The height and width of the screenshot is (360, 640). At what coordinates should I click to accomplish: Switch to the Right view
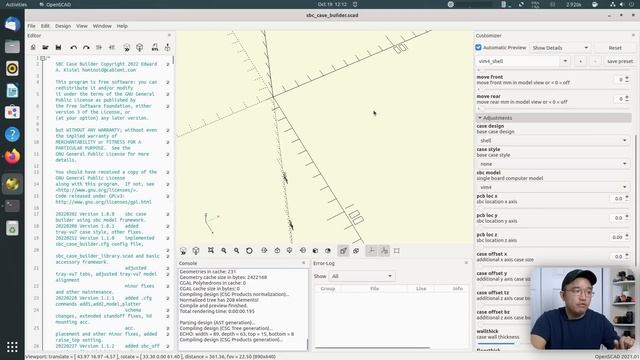264,251
